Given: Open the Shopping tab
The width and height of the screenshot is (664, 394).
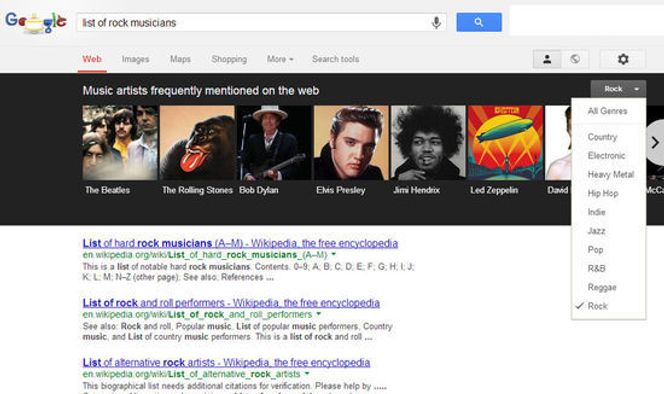Looking at the screenshot, I should click(229, 59).
